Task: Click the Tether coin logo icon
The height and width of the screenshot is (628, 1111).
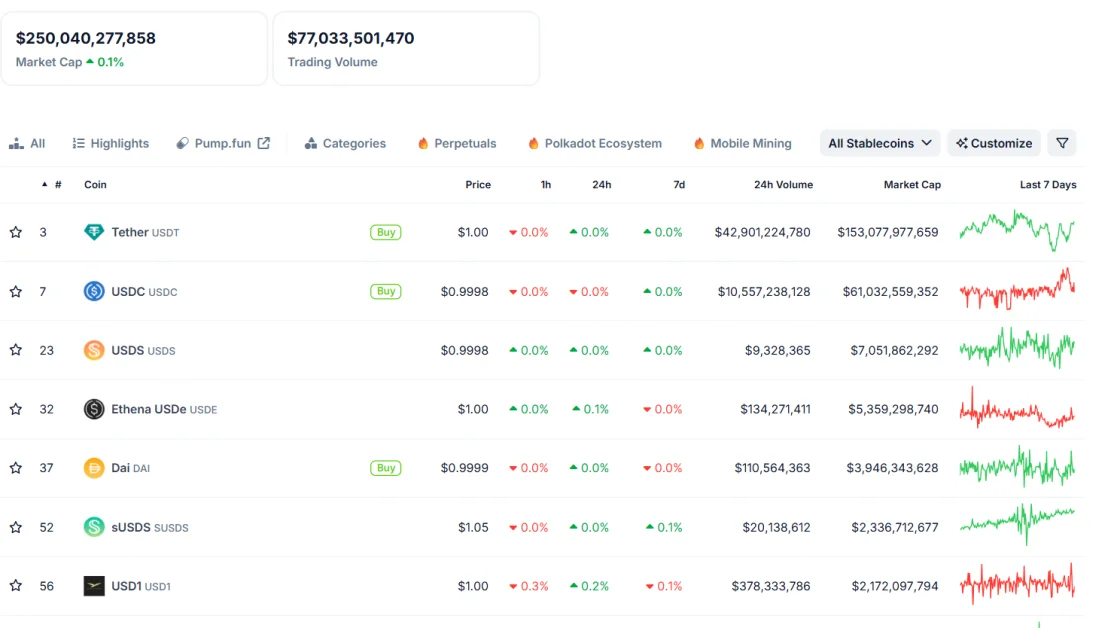Action: coord(94,232)
